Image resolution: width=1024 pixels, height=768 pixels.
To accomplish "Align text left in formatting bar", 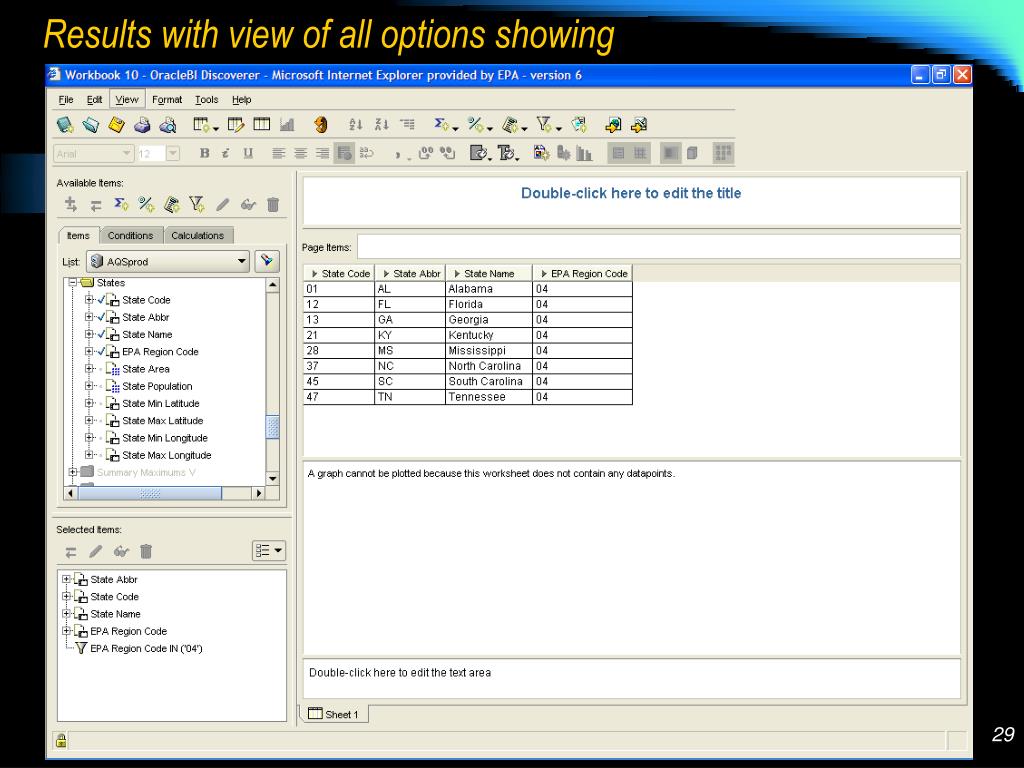I will 278,153.
